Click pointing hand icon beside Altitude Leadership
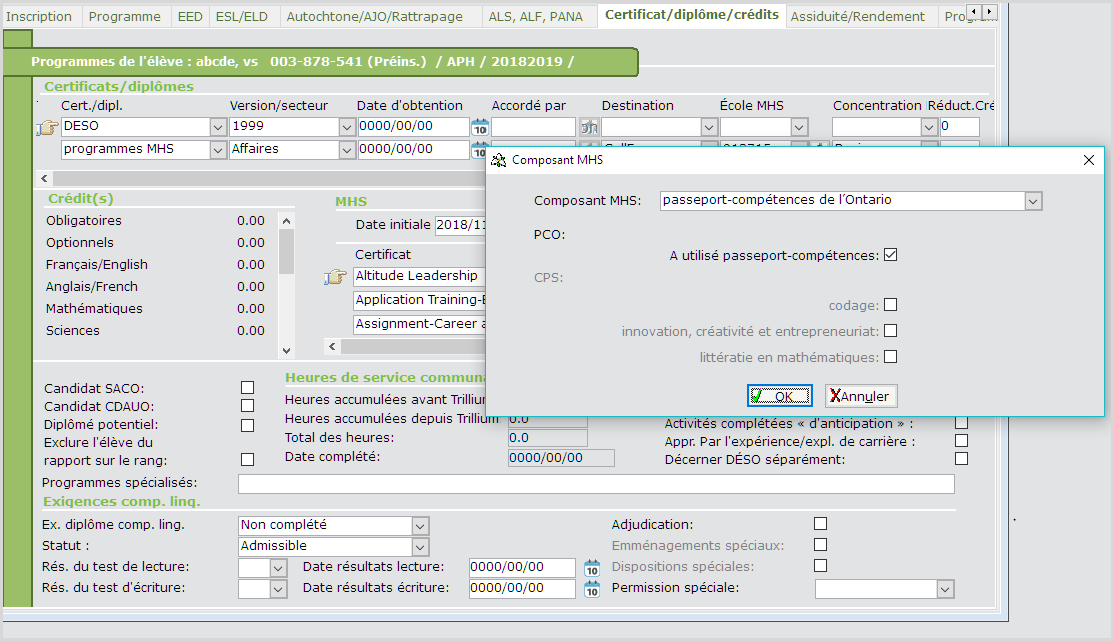Viewport: 1114px width, 641px height. pos(335,277)
